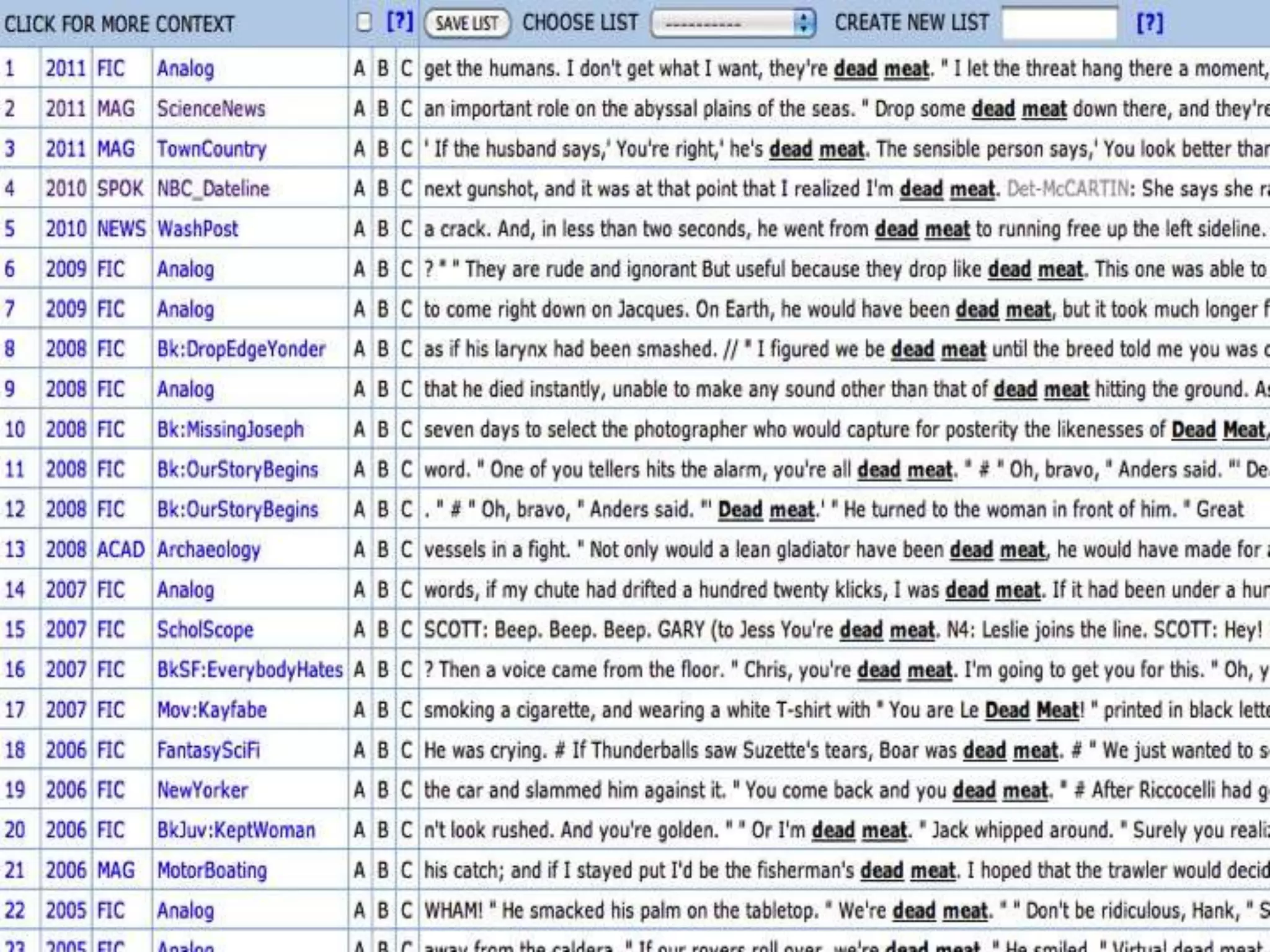Click category C in row 6
This screenshot has height=952, width=1270.
click(x=406, y=269)
